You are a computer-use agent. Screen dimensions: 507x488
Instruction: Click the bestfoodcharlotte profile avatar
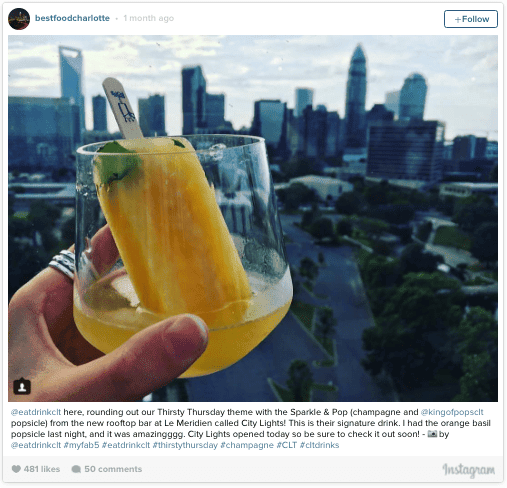tap(19, 19)
